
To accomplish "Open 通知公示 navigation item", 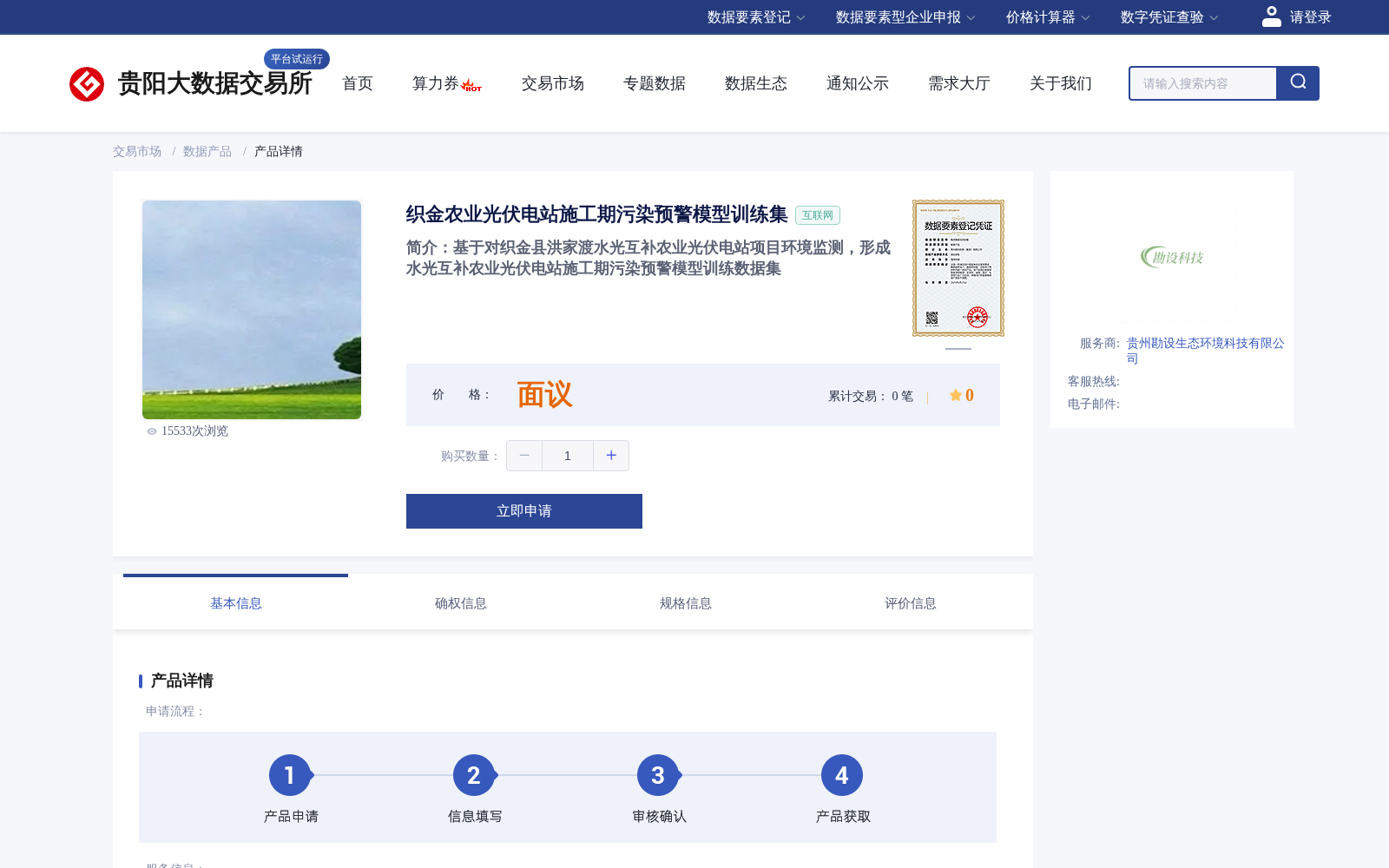I will point(858,83).
